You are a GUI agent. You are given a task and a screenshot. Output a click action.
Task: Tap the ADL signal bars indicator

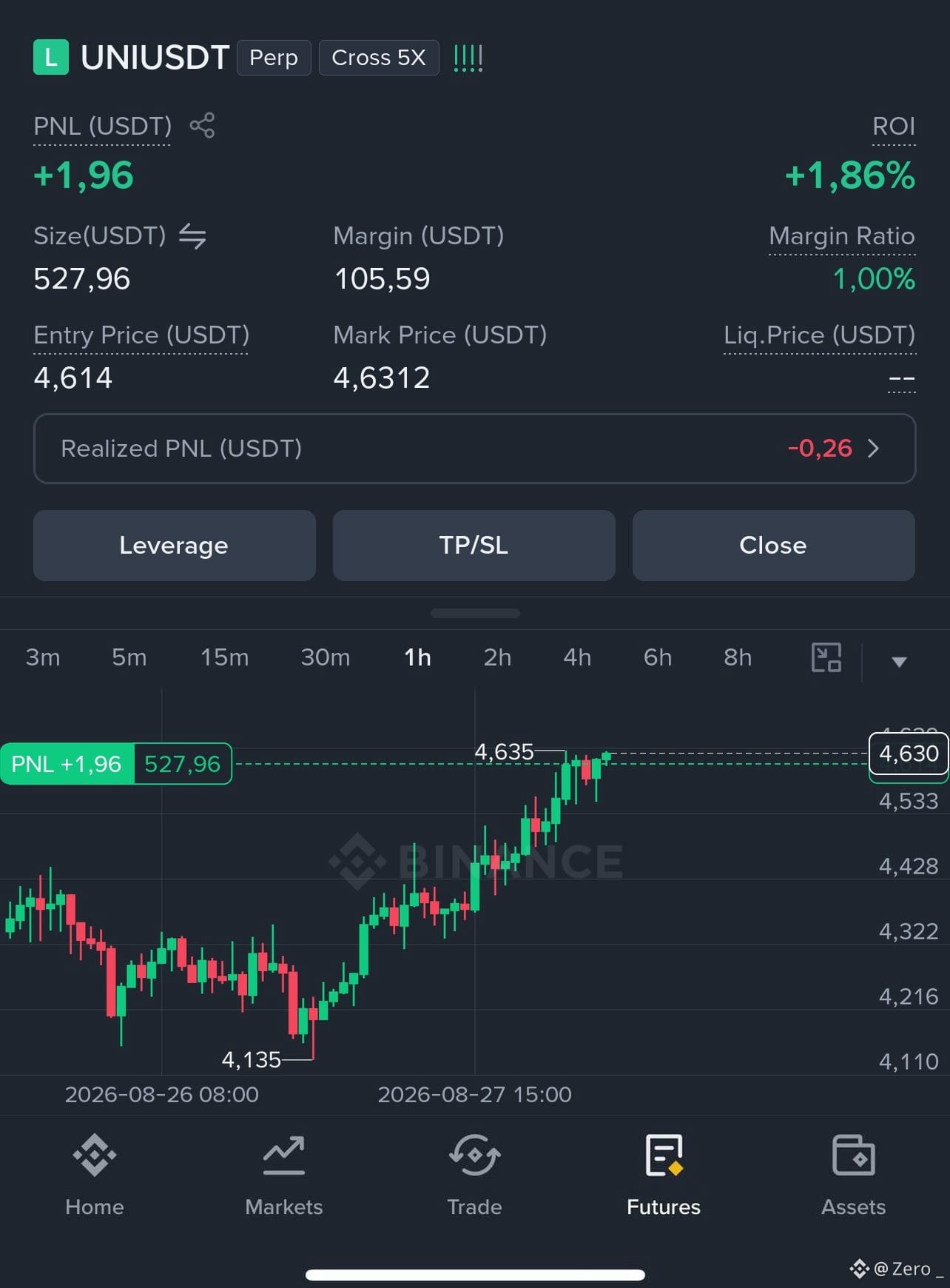[x=468, y=58]
